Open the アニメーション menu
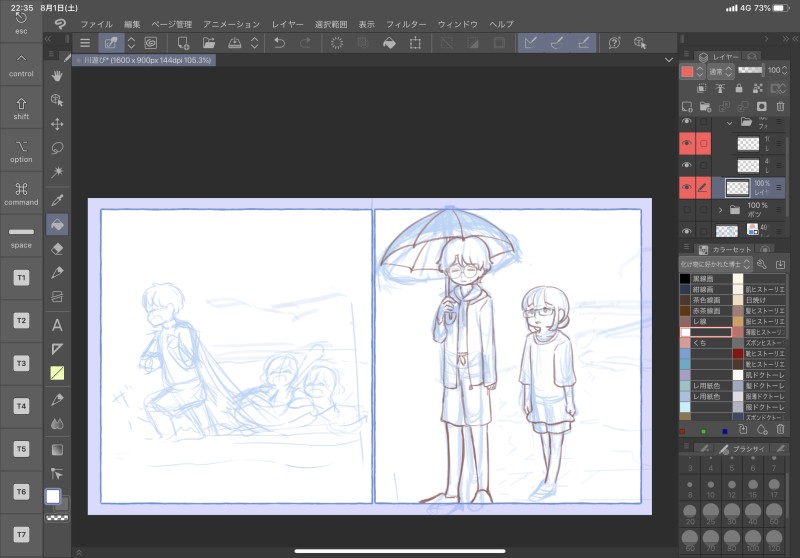Image resolution: width=800 pixels, height=558 pixels. point(232,24)
